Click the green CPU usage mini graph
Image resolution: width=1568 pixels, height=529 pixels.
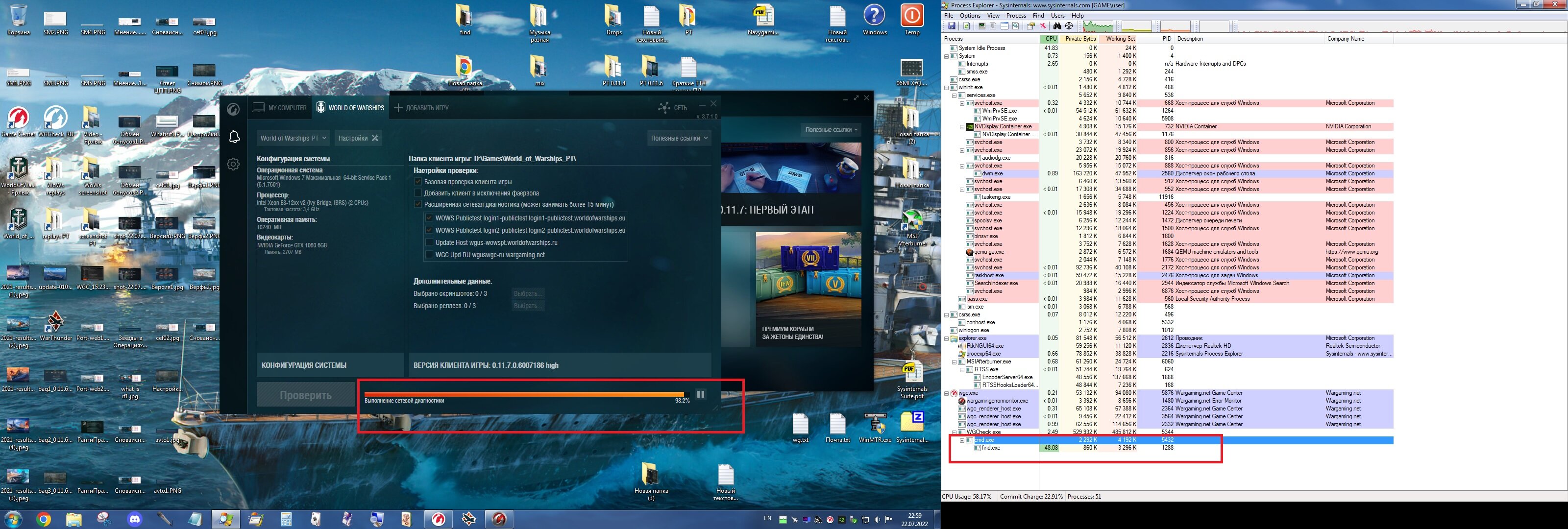tap(1098, 26)
